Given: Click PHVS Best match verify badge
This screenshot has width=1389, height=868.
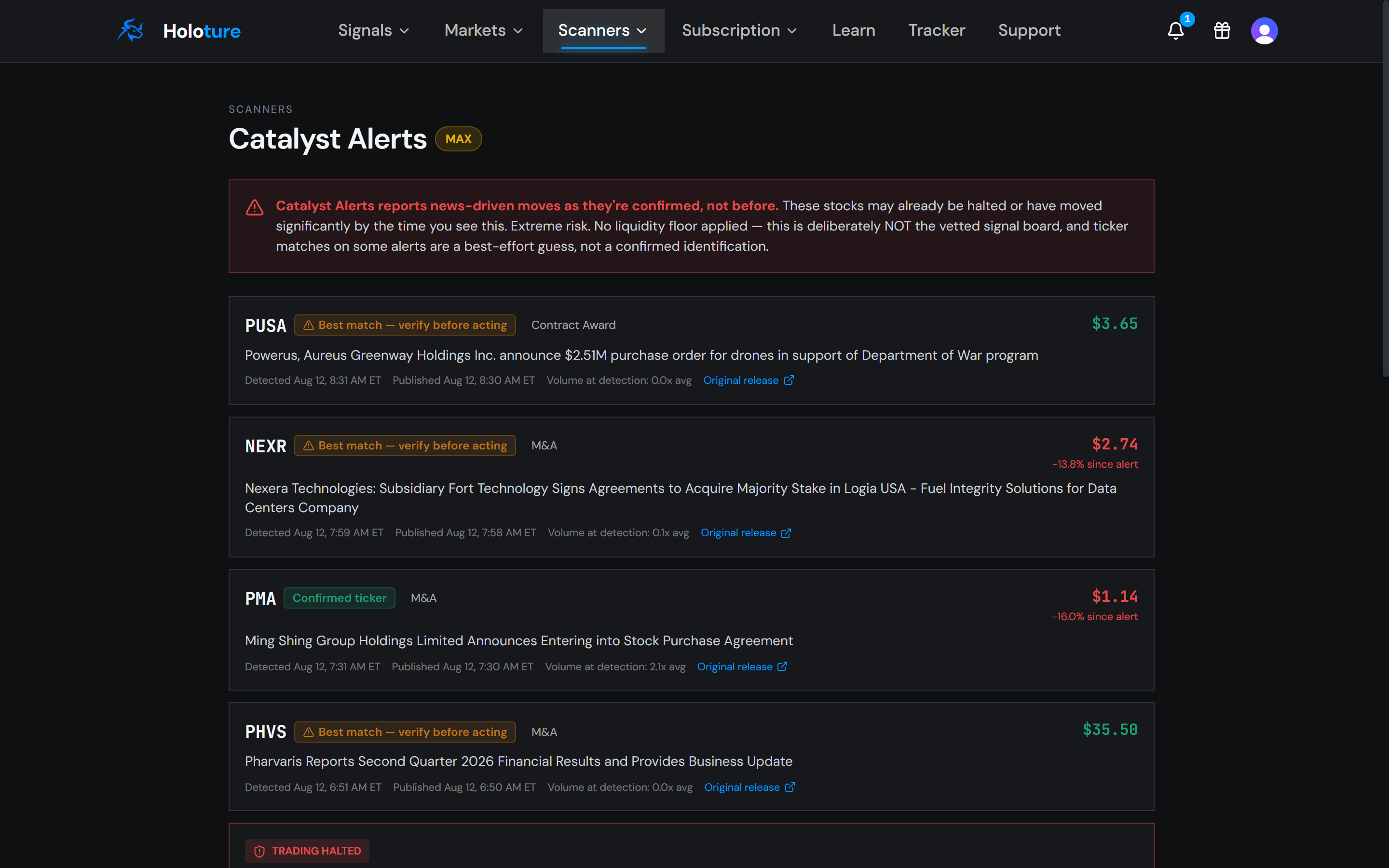Looking at the screenshot, I should pos(405,732).
